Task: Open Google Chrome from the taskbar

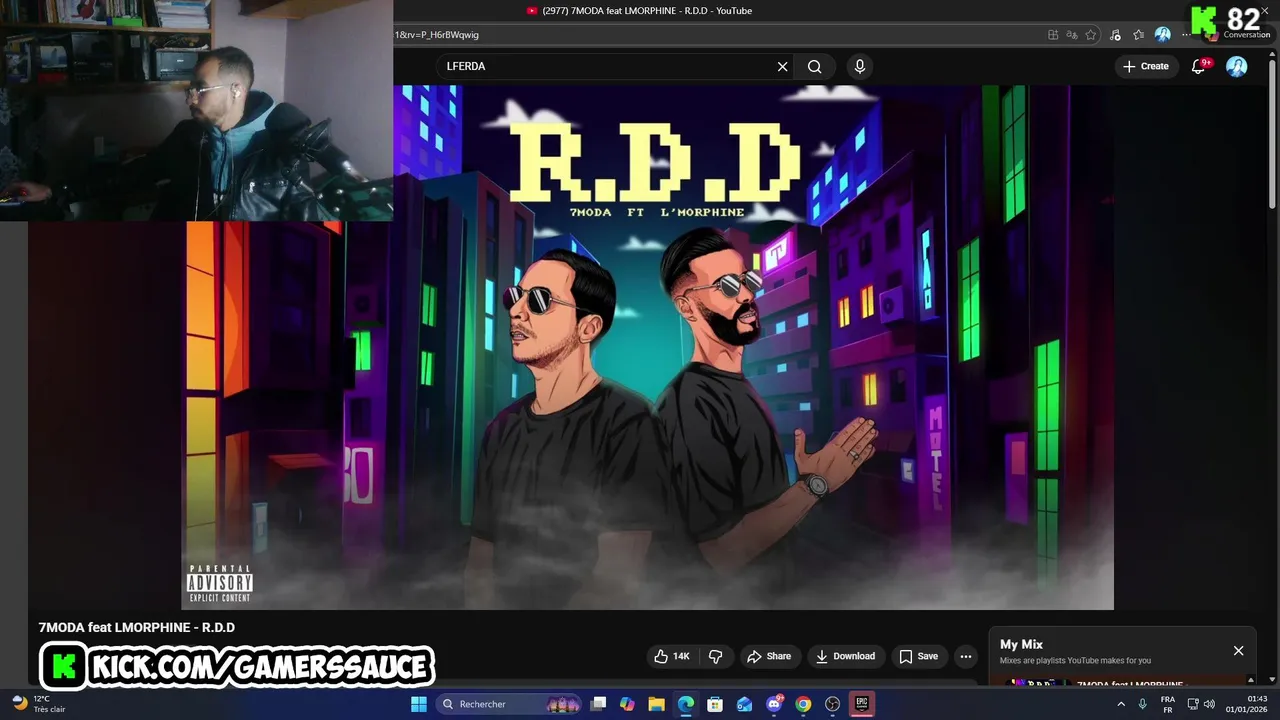Action: 803,704
